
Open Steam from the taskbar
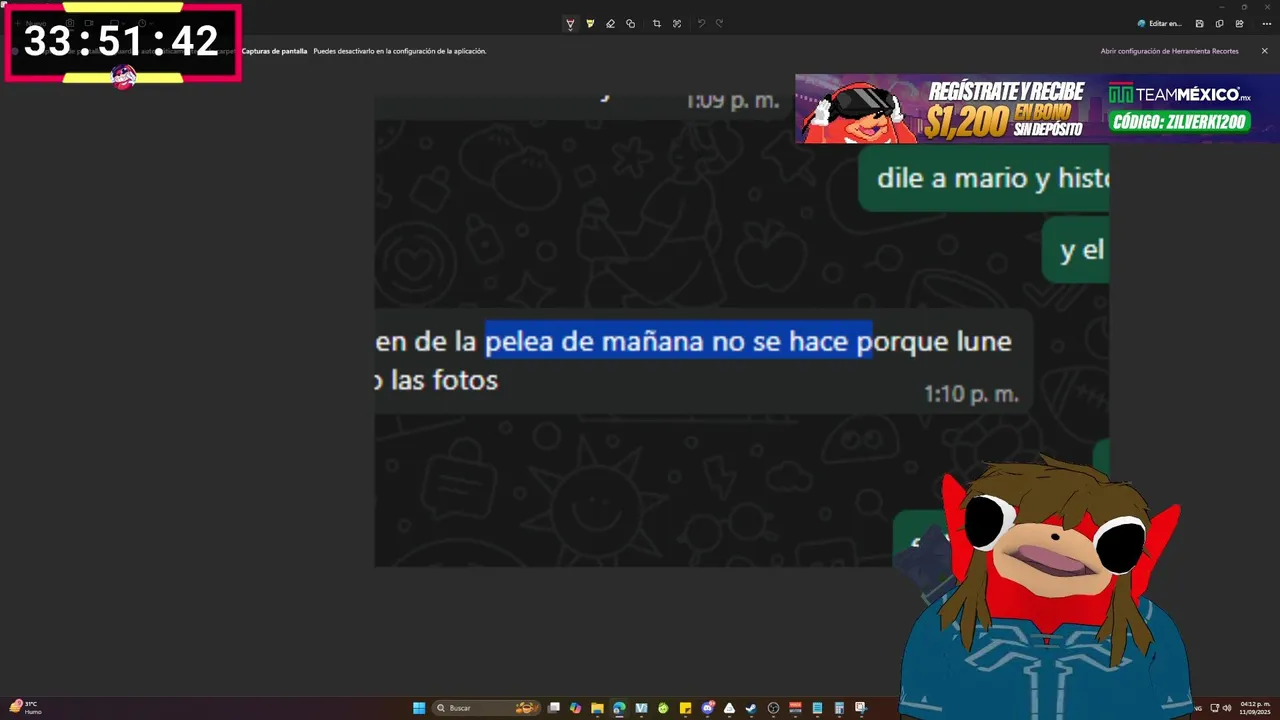tap(751, 708)
